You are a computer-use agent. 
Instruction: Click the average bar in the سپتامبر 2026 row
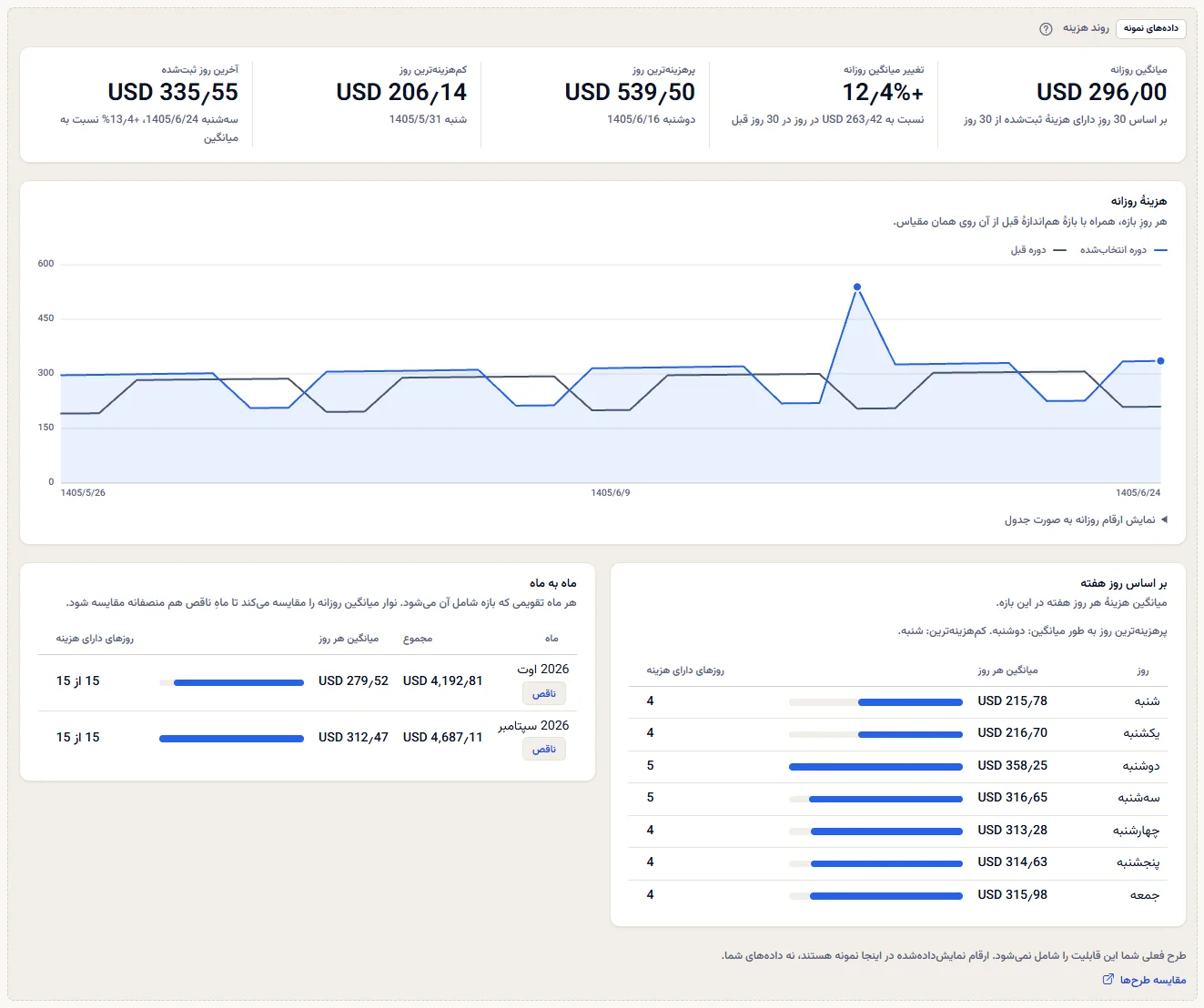231,739
